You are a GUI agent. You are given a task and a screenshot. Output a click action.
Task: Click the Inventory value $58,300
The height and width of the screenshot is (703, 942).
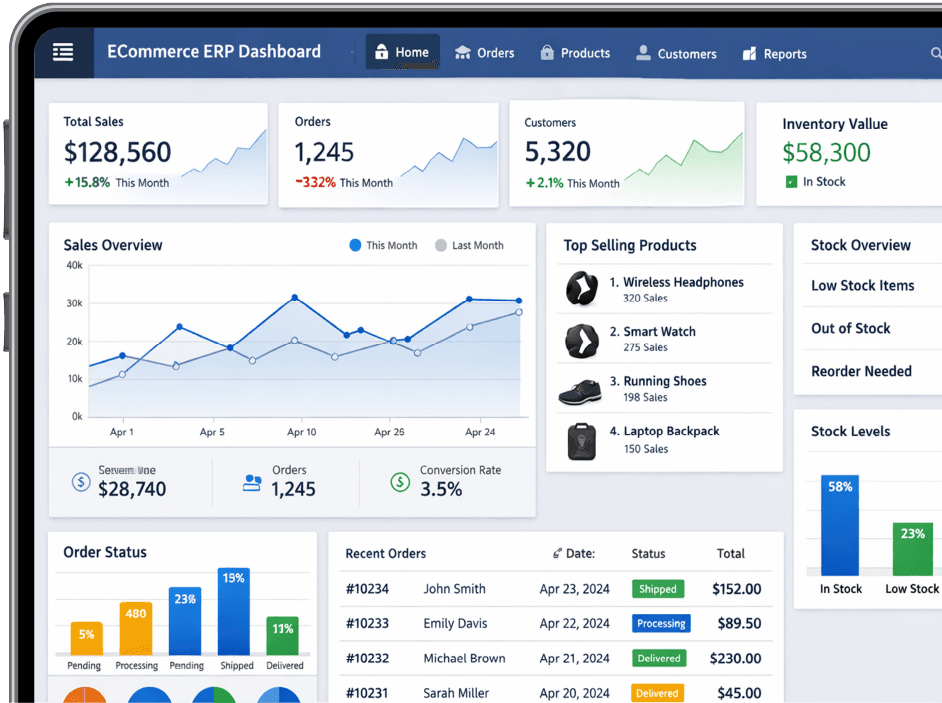826,153
